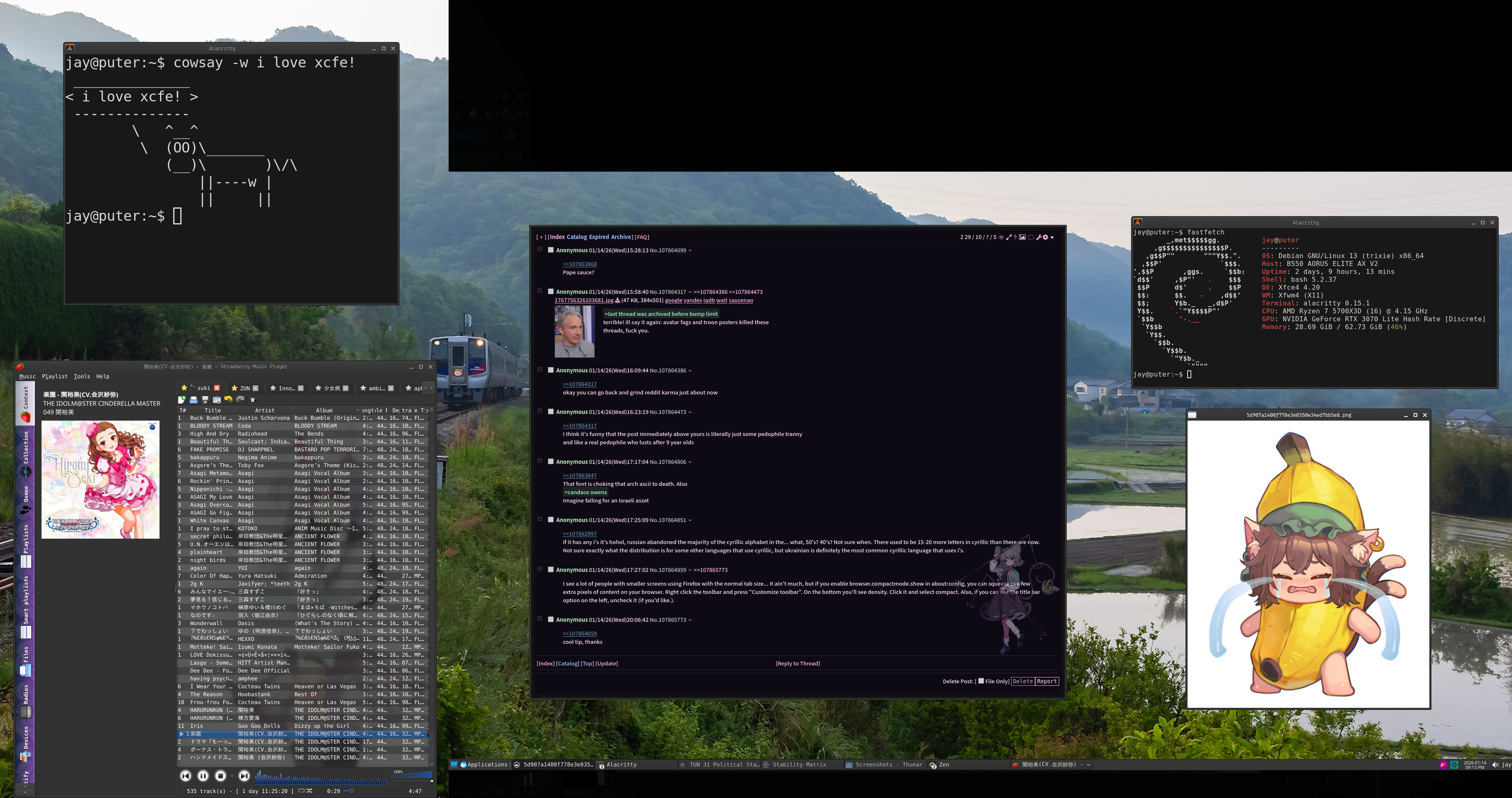Skip to the next track
The image size is (1512, 798).
pos(244,776)
